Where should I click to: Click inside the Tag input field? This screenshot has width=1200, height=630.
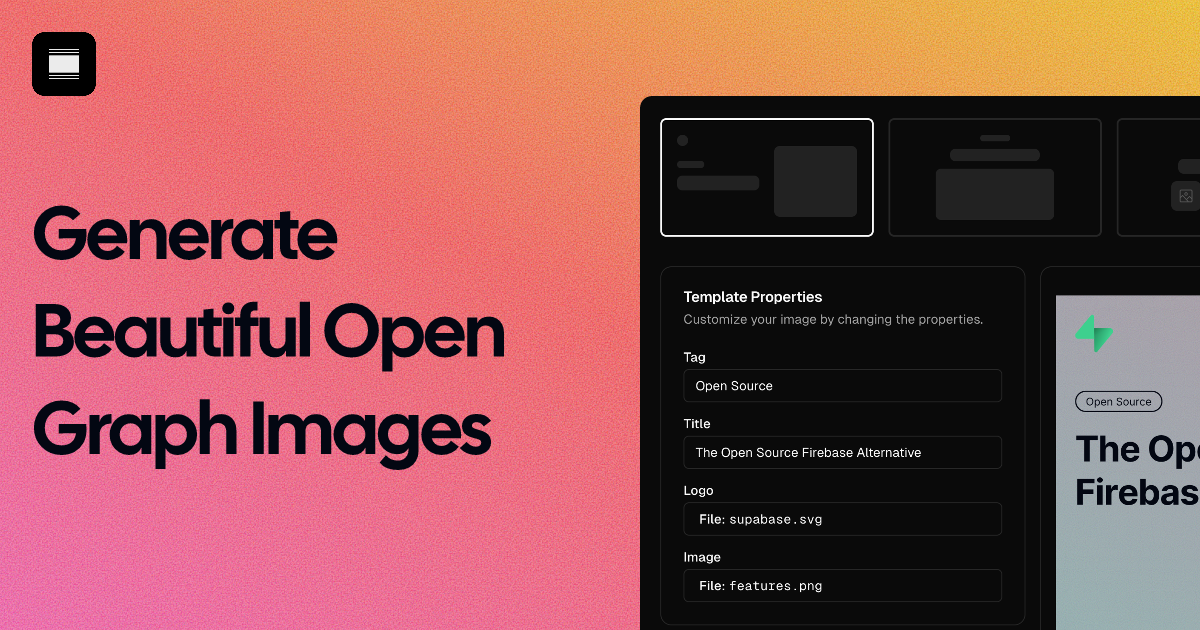(842, 385)
